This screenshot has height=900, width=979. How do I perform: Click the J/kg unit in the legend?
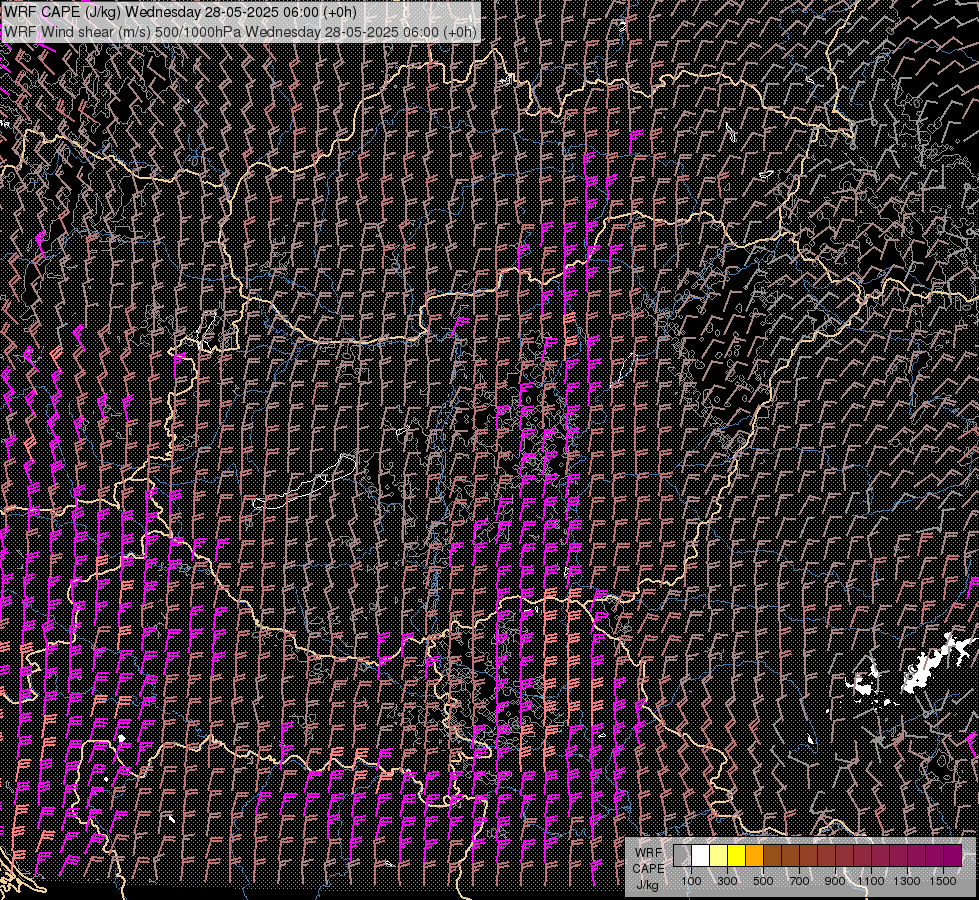(x=648, y=885)
